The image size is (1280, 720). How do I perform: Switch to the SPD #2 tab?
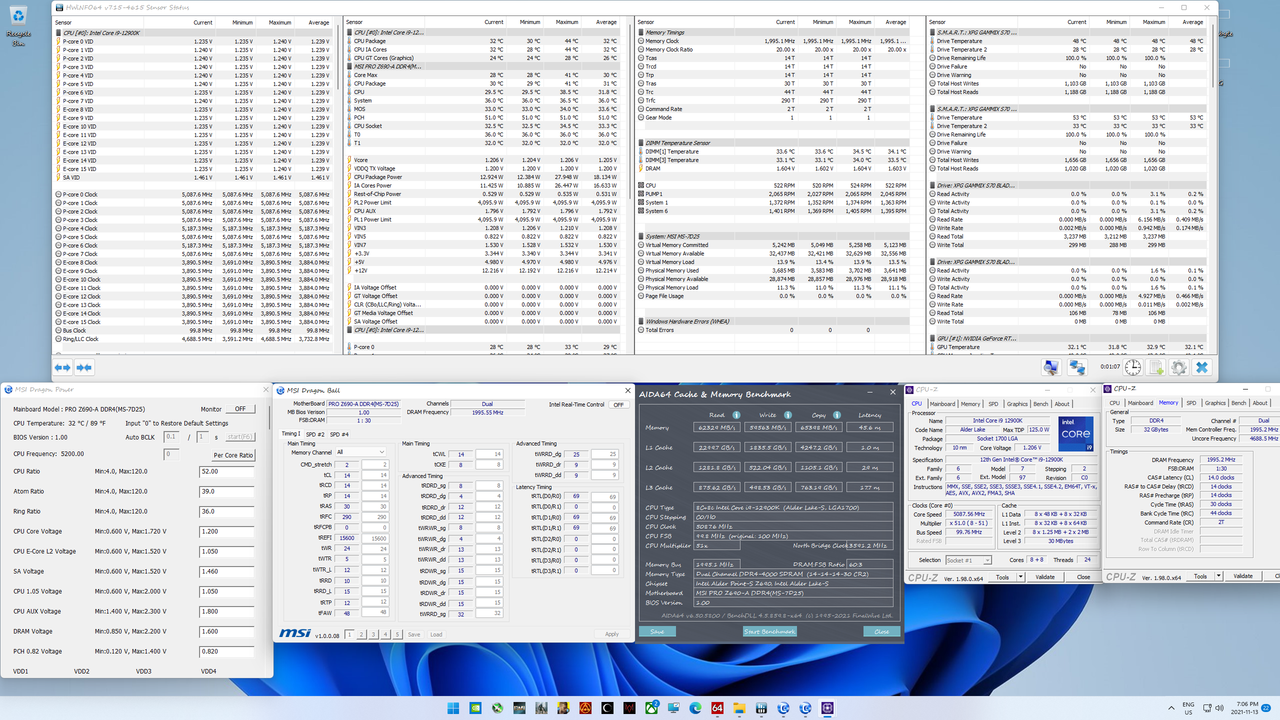point(315,435)
